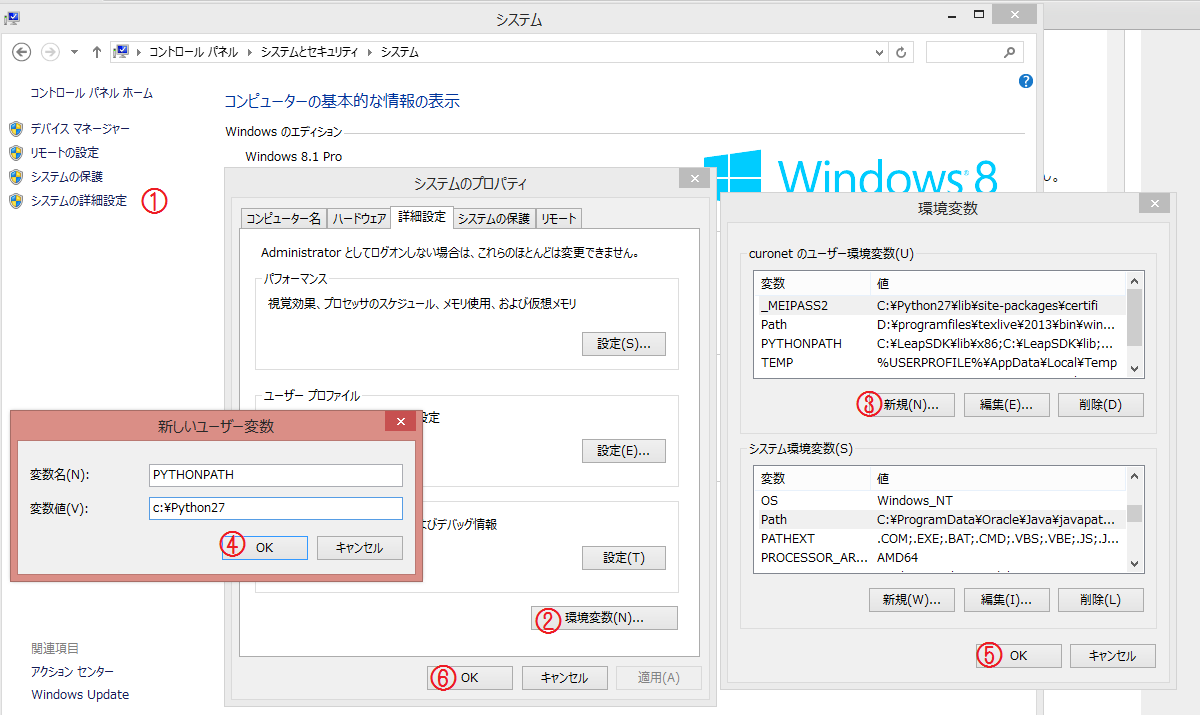The image size is (1200, 715).
Task: Select system Path variable with Oracle Java value
Action: tap(940, 519)
